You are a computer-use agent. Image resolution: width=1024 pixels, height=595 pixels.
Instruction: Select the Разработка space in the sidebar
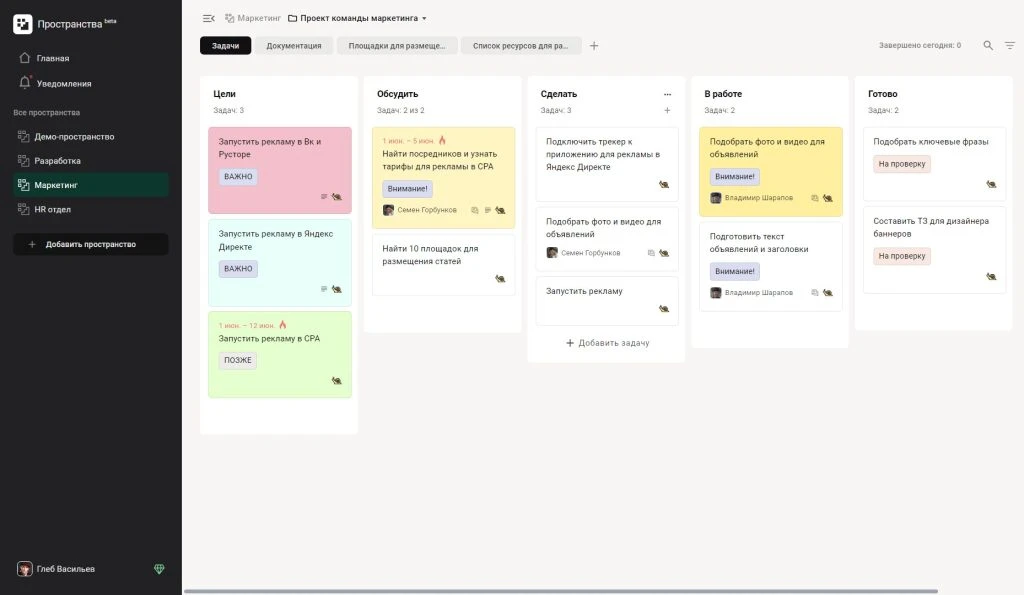pyautogui.click(x=57, y=161)
